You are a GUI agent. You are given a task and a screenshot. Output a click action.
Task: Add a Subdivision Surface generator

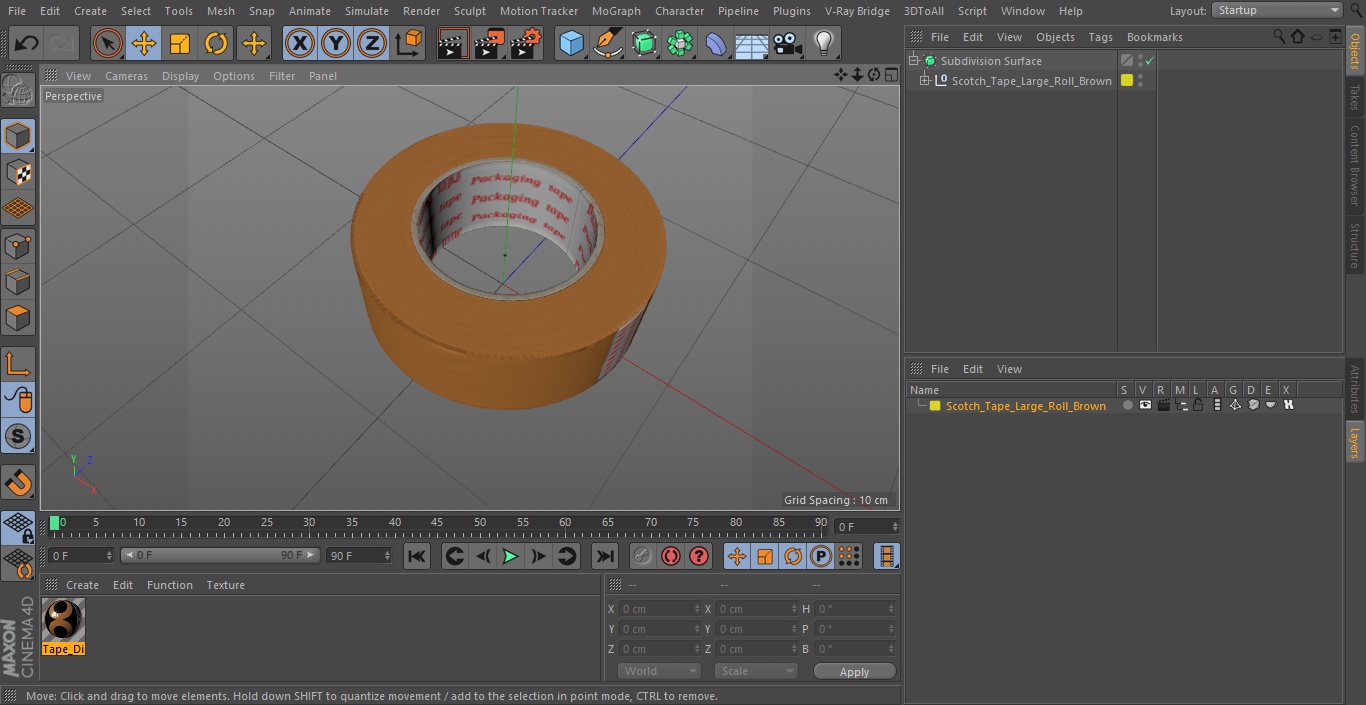coord(644,44)
